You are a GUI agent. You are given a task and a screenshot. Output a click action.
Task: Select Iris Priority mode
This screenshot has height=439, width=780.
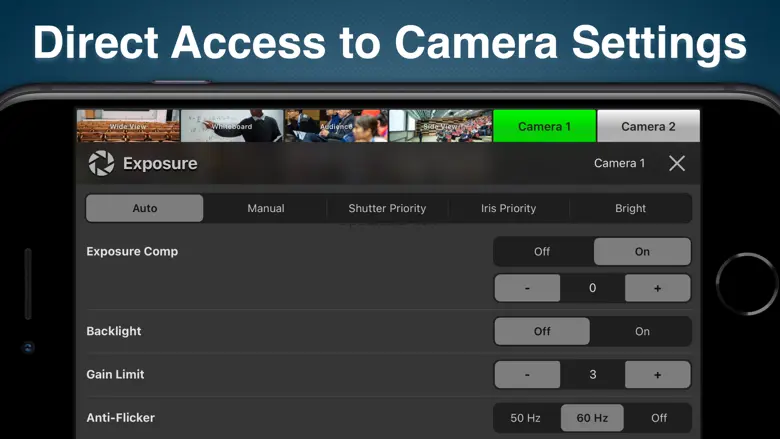point(509,208)
